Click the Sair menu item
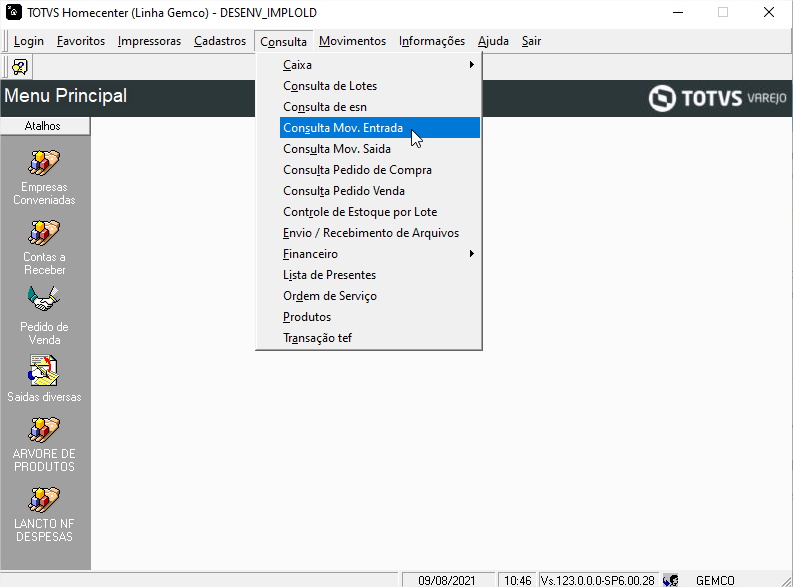Image resolution: width=793 pixels, height=587 pixels. click(532, 41)
